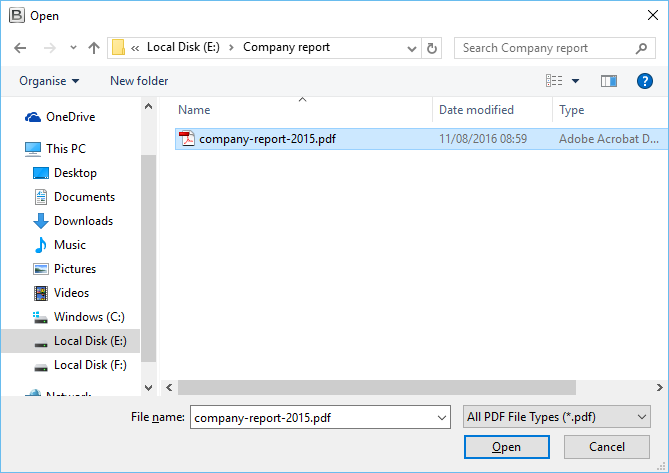Click the New folder button

pos(139,81)
